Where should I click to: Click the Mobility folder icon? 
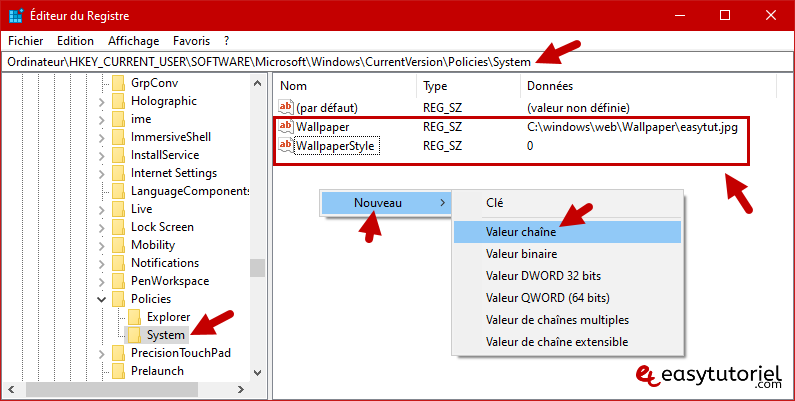(118, 245)
